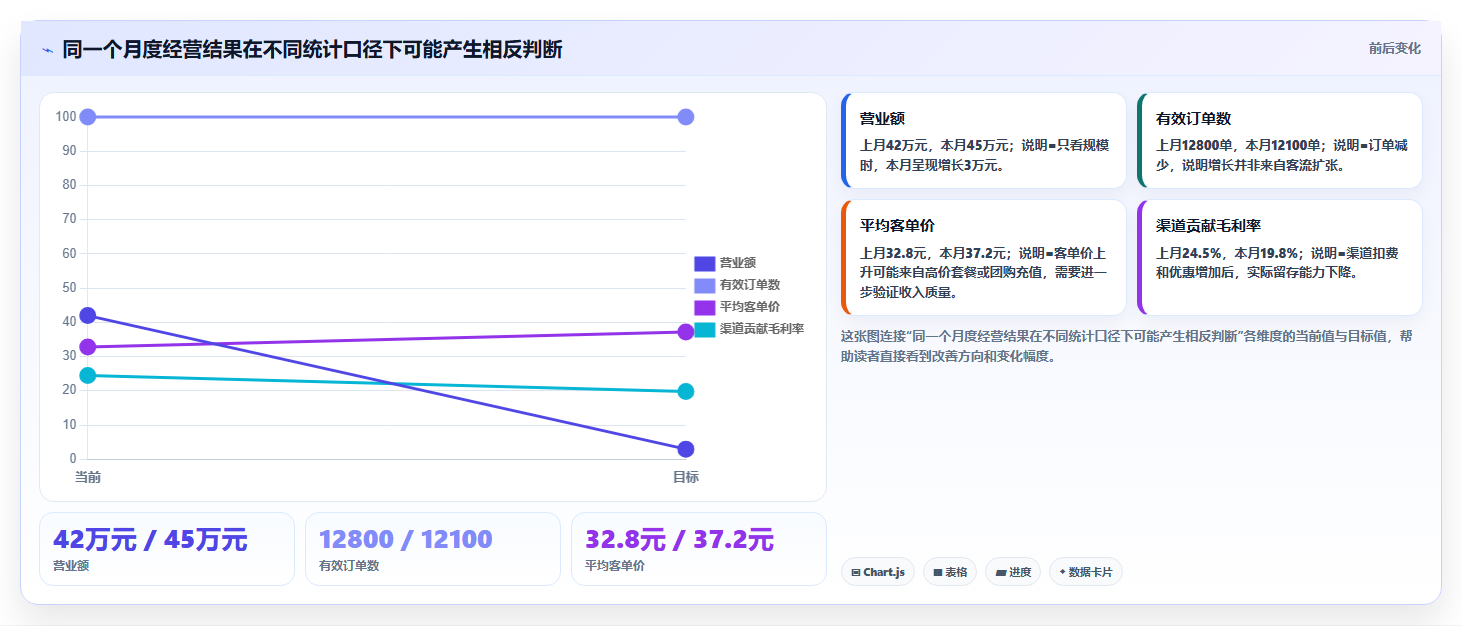Toggle 平均客单价 legend color swatch
Image resolution: width=1462 pixels, height=626 pixels.
[x=705, y=307]
